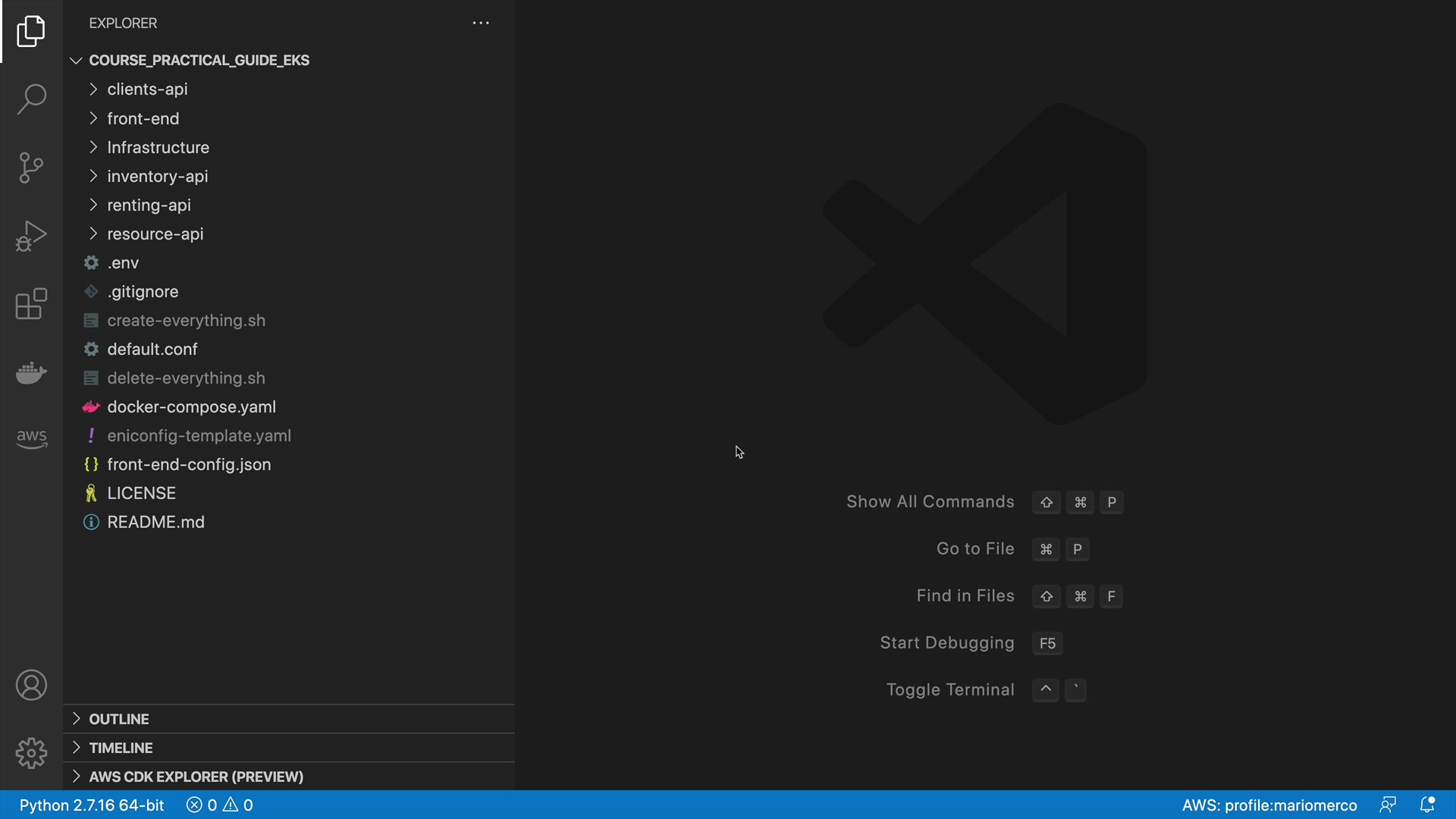
Task: Open Explorer views and more actions menu
Action: [x=481, y=24]
